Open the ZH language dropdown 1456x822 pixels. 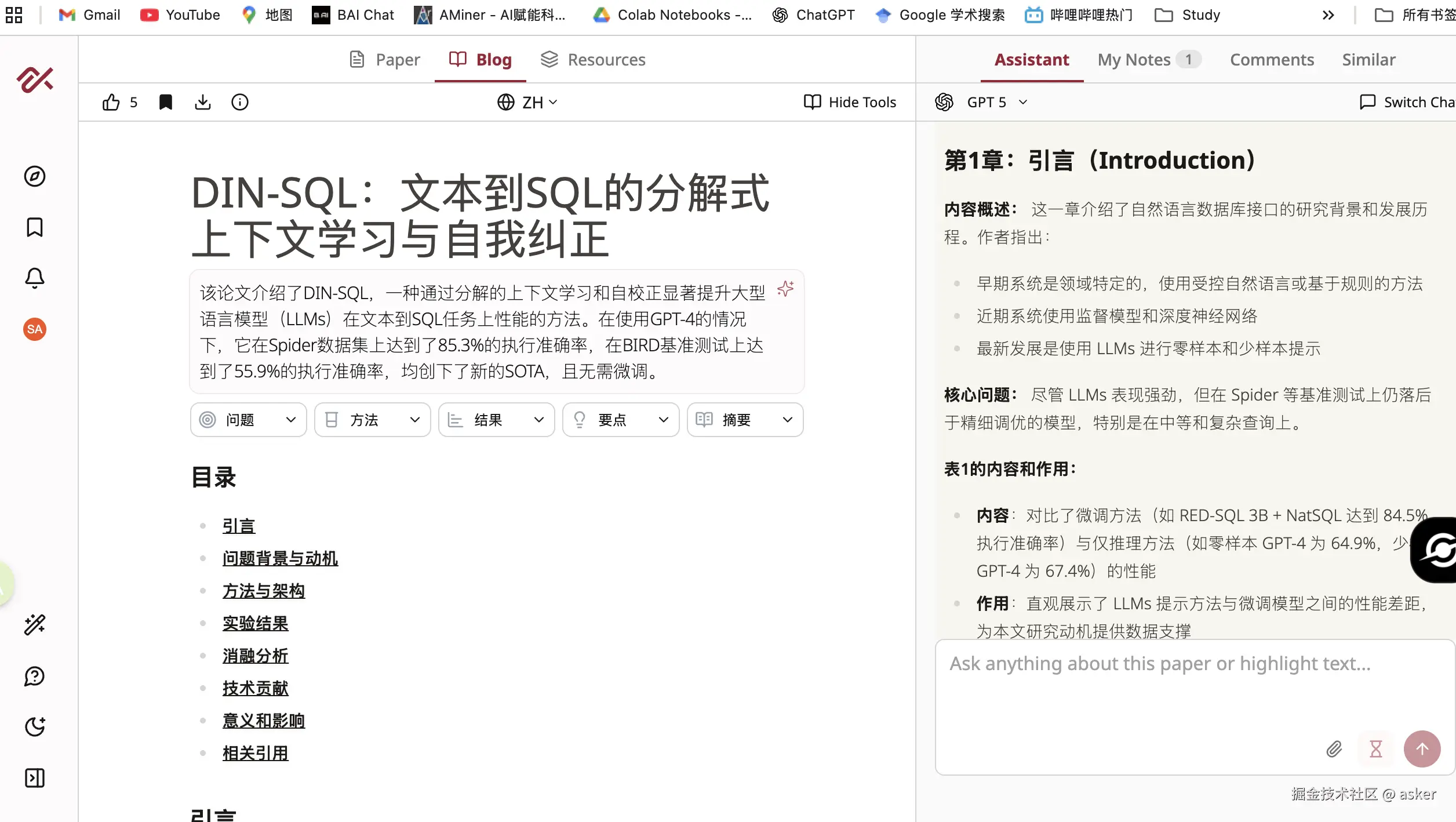pos(527,102)
